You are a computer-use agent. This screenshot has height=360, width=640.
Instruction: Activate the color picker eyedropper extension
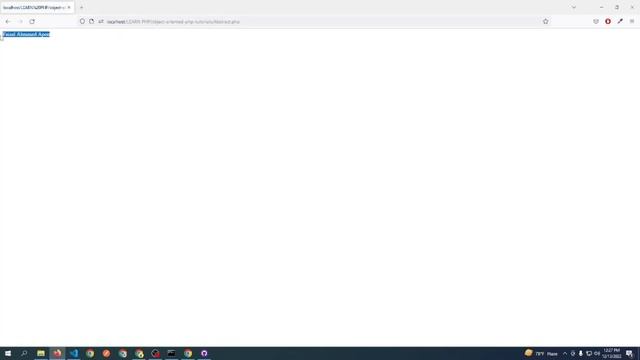tap(620, 21)
